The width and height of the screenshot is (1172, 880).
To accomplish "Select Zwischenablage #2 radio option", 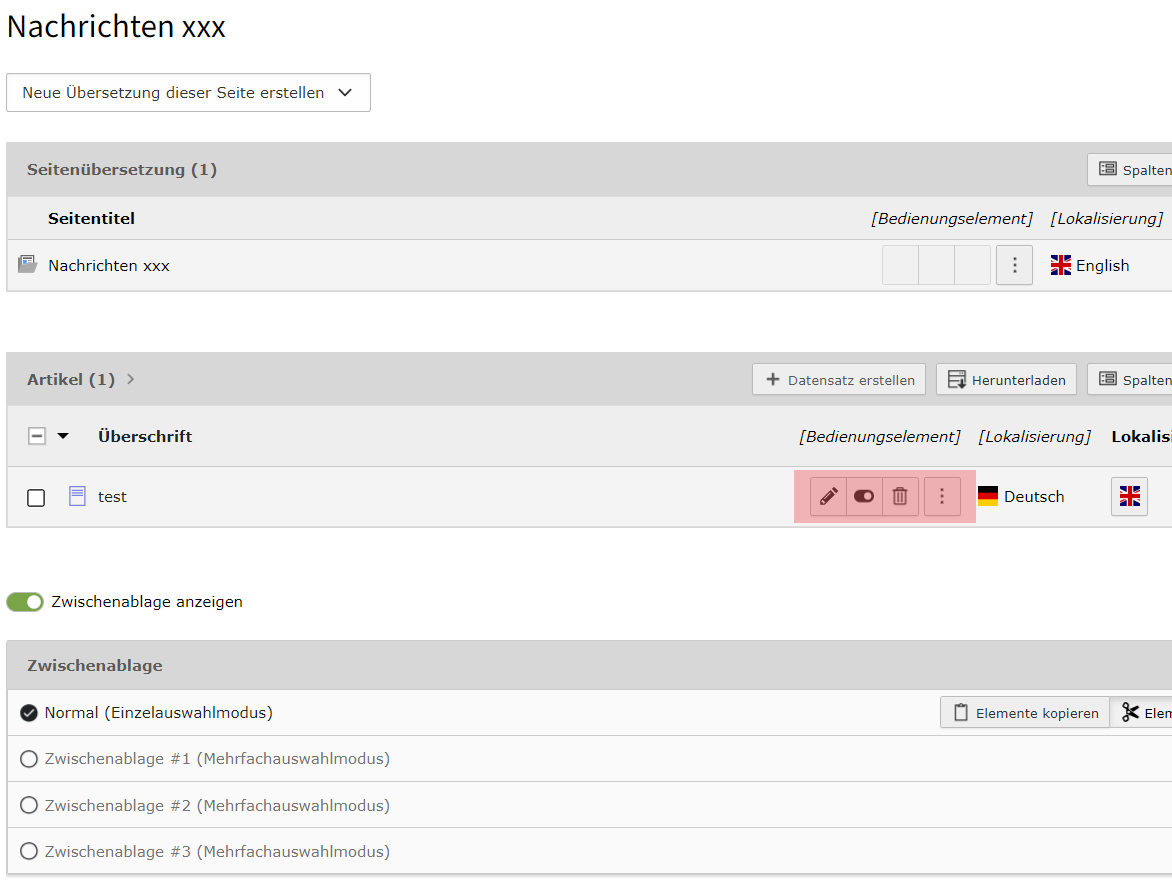I will (x=29, y=806).
